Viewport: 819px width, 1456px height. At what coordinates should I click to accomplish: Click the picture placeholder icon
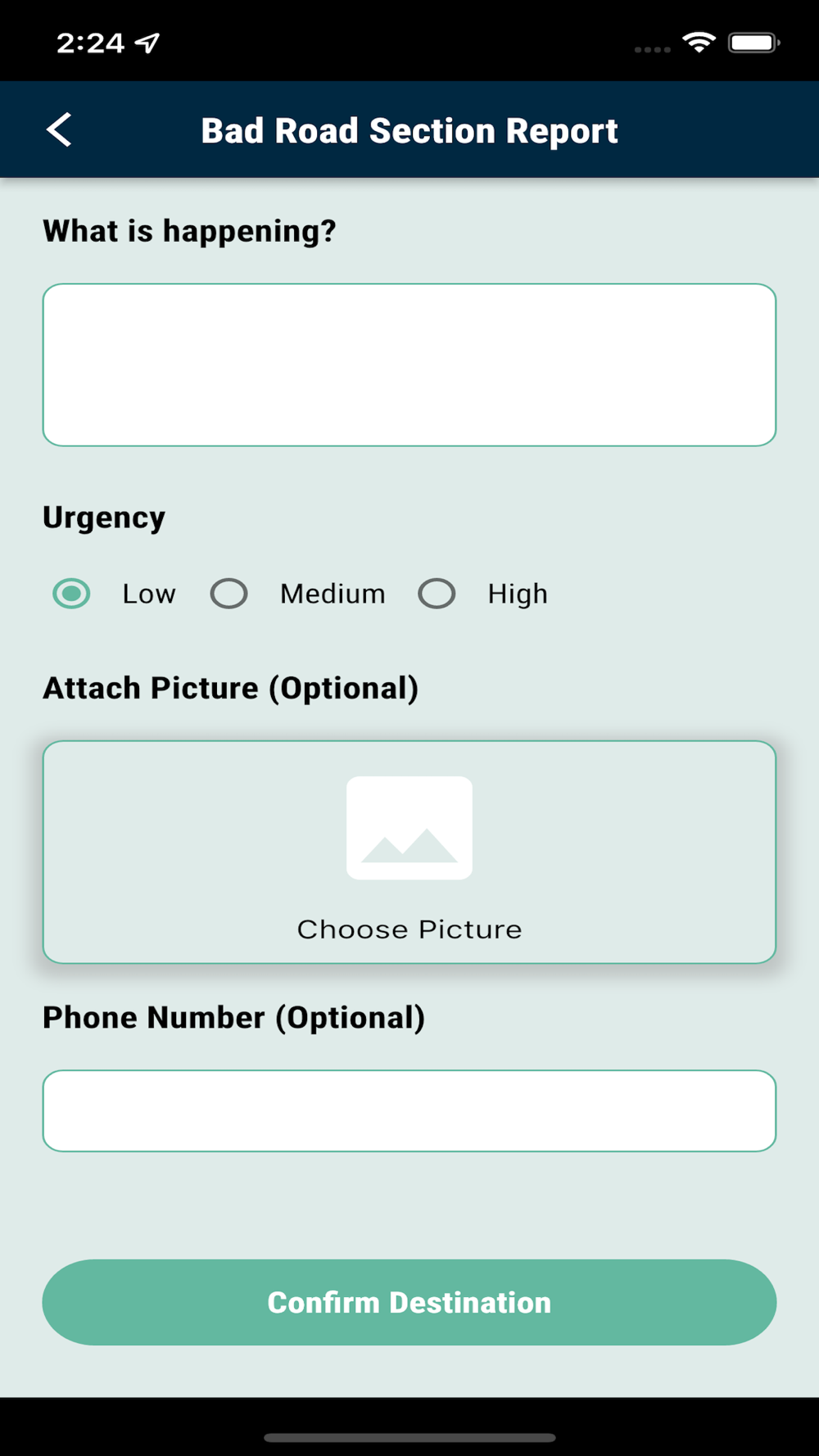pyautogui.click(x=409, y=828)
